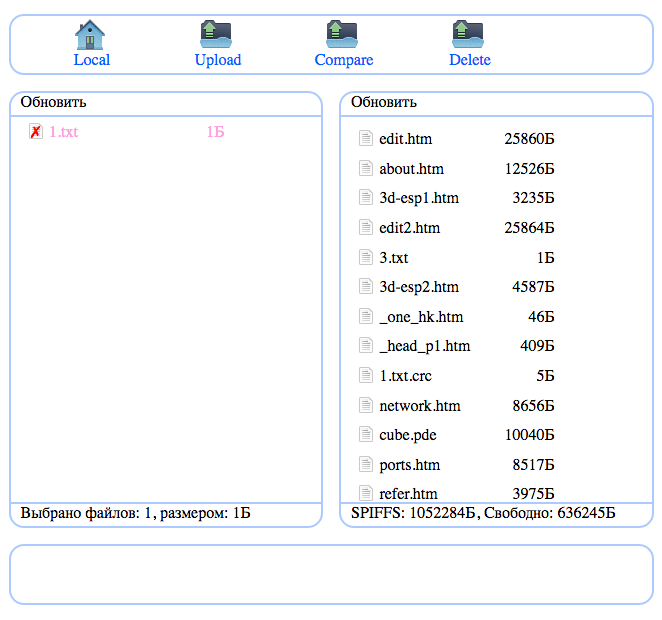Select edit2.htm in the file list
The width and height of the screenshot is (662, 620).
(410, 228)
